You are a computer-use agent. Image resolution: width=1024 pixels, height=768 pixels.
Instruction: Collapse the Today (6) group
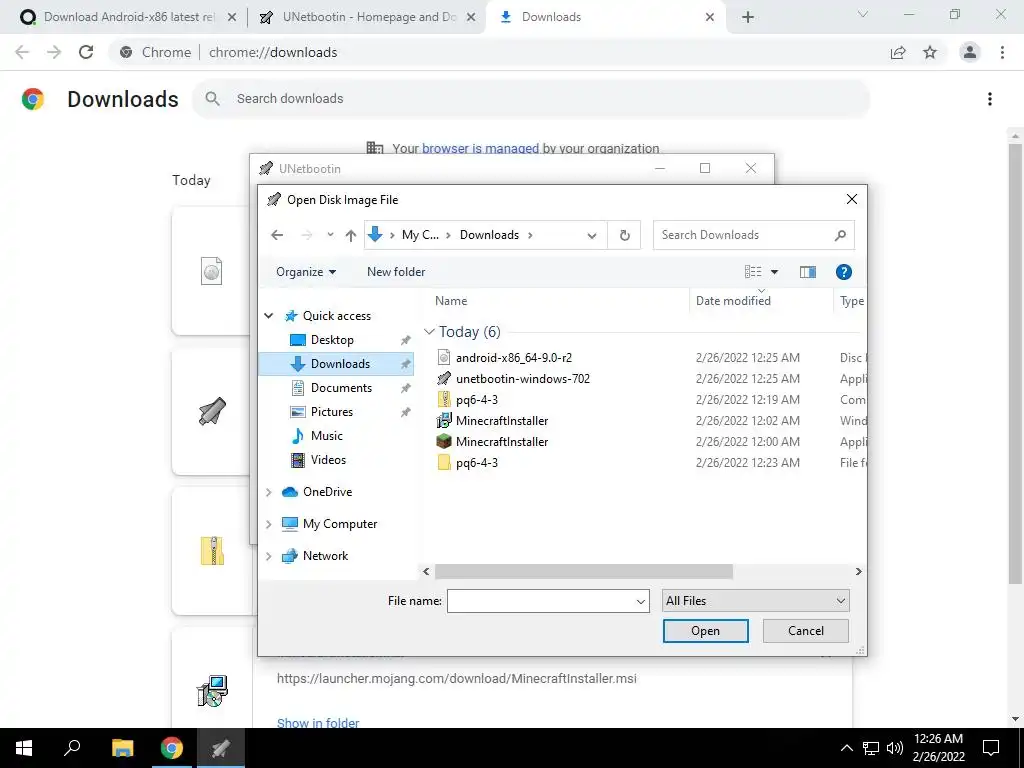pyautogui.click(x=429, y=332)
